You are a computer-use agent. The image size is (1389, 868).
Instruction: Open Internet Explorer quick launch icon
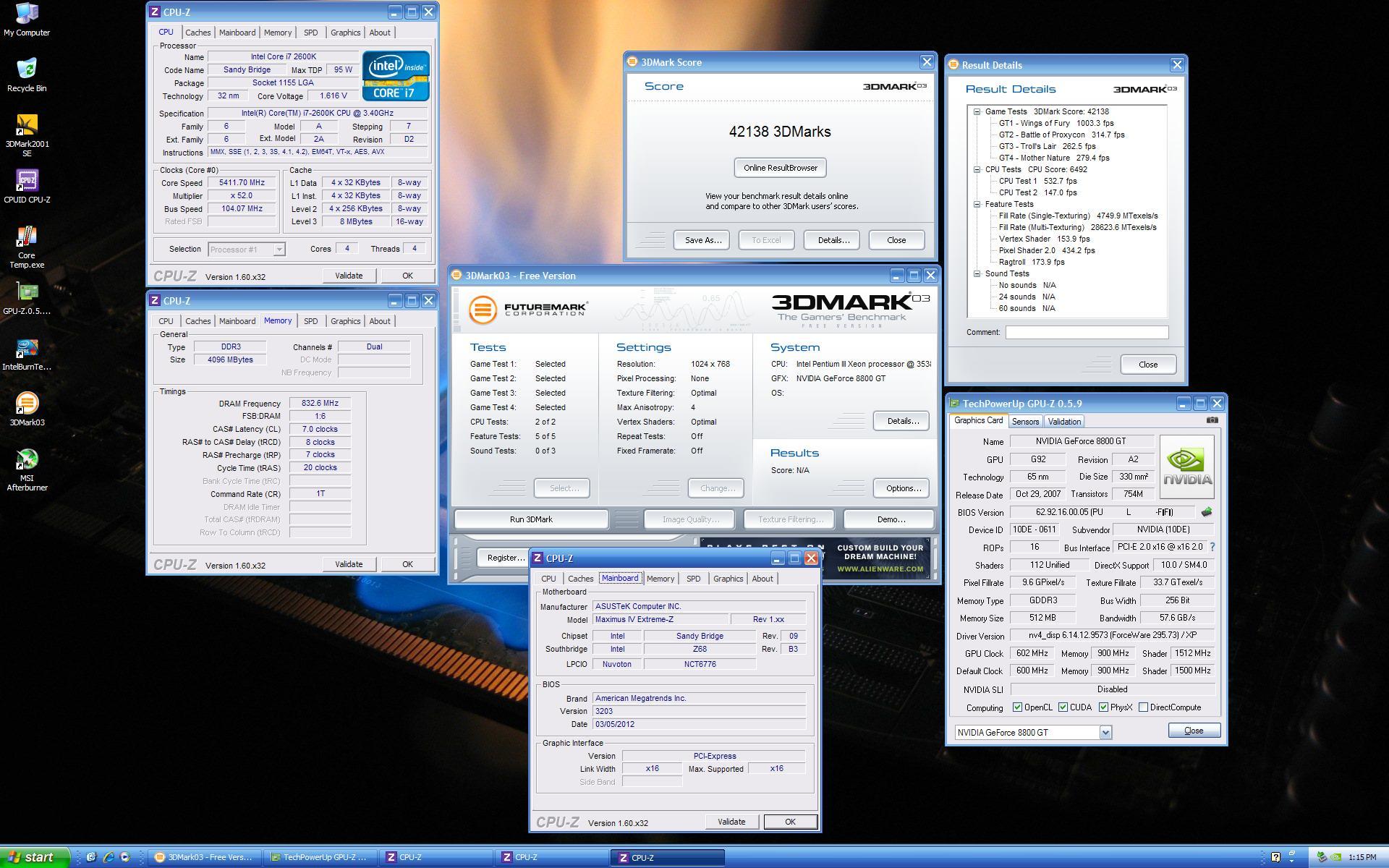pyautogui.click(x=109, y=857)
